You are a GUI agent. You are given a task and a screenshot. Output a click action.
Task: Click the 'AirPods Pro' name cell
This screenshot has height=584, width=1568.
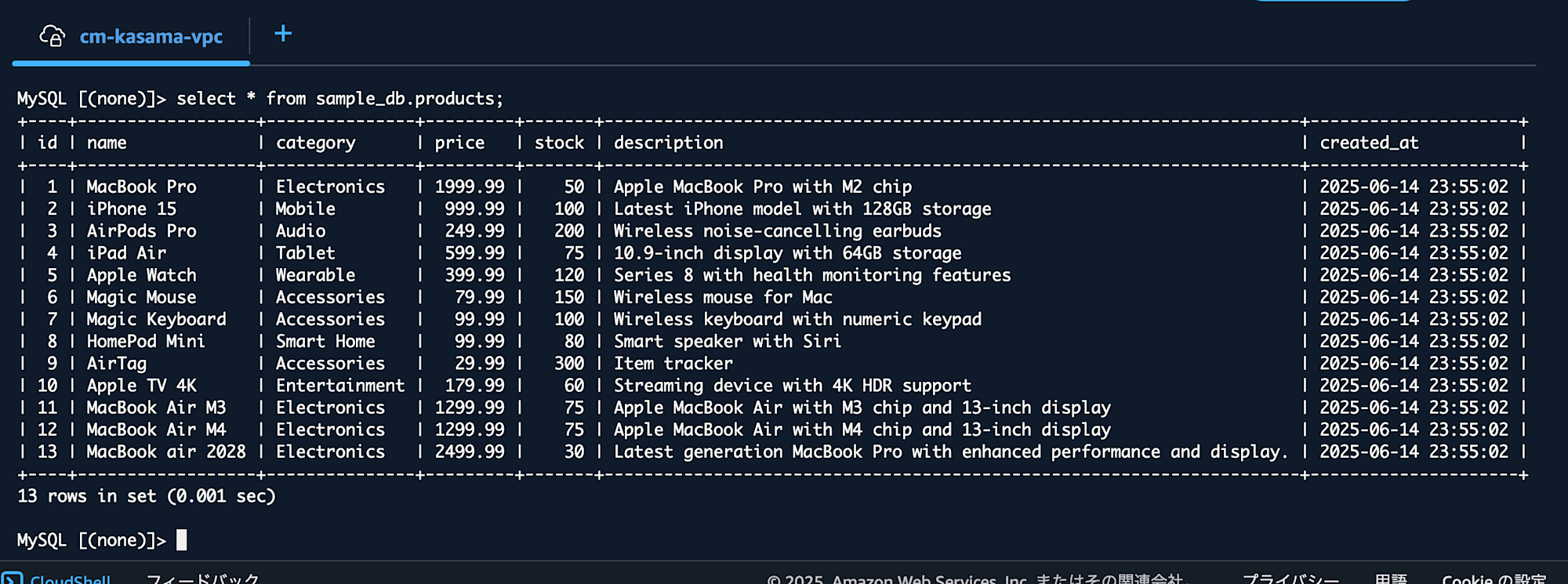141,230
